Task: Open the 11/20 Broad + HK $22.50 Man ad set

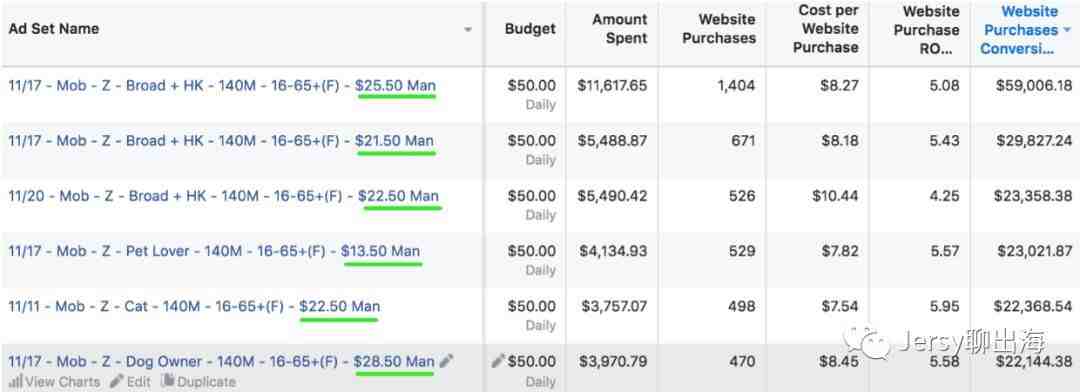Action: click(x=223, y=196)
